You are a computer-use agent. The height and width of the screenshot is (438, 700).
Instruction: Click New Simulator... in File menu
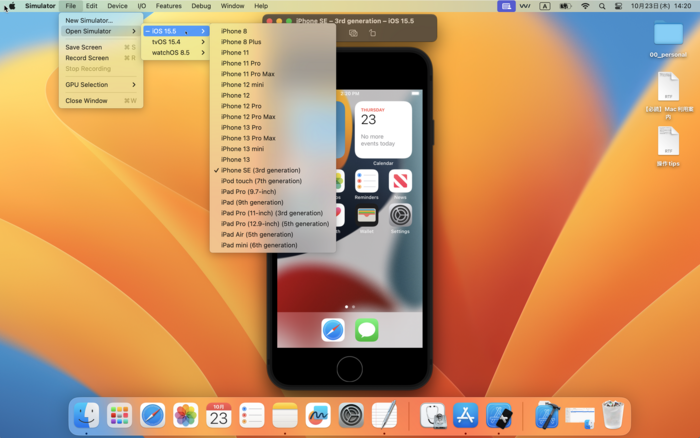[x=89, y=20]
